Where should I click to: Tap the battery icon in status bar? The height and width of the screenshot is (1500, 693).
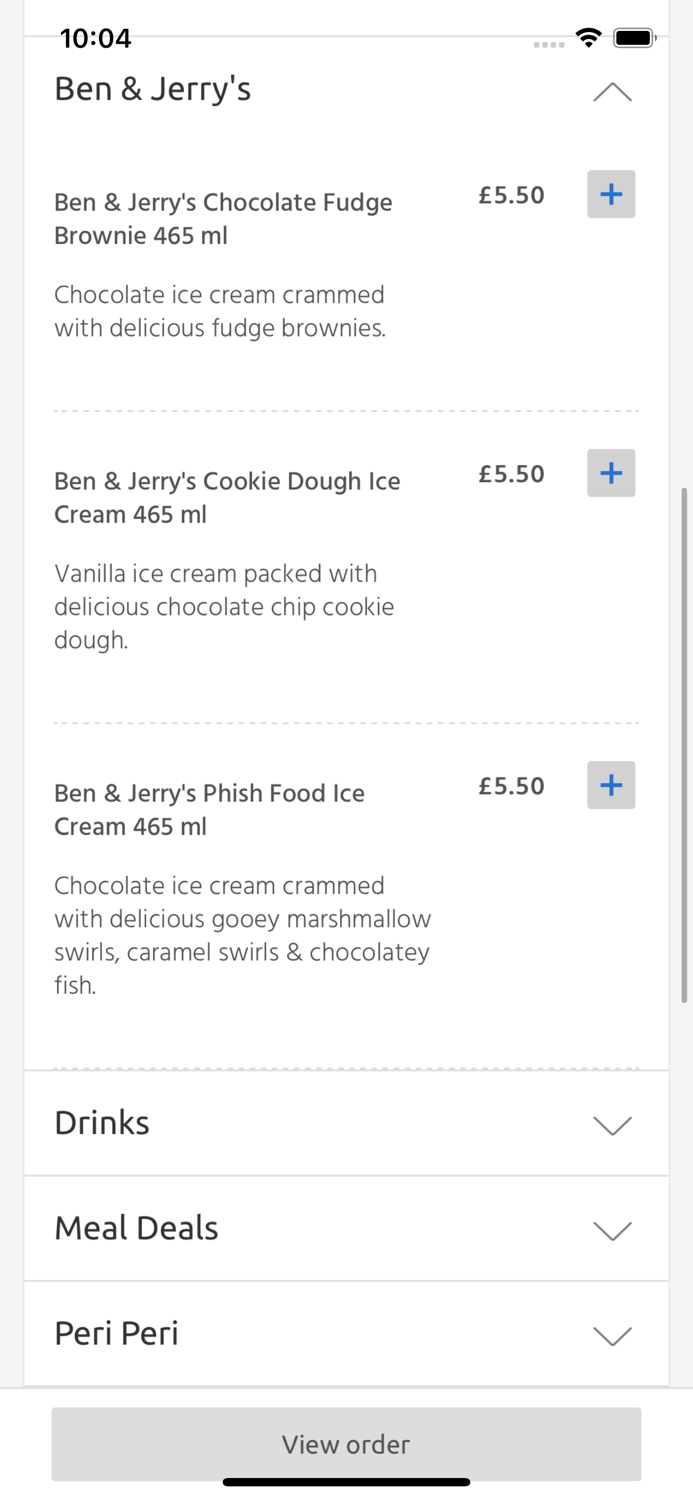tap(634, 38)
